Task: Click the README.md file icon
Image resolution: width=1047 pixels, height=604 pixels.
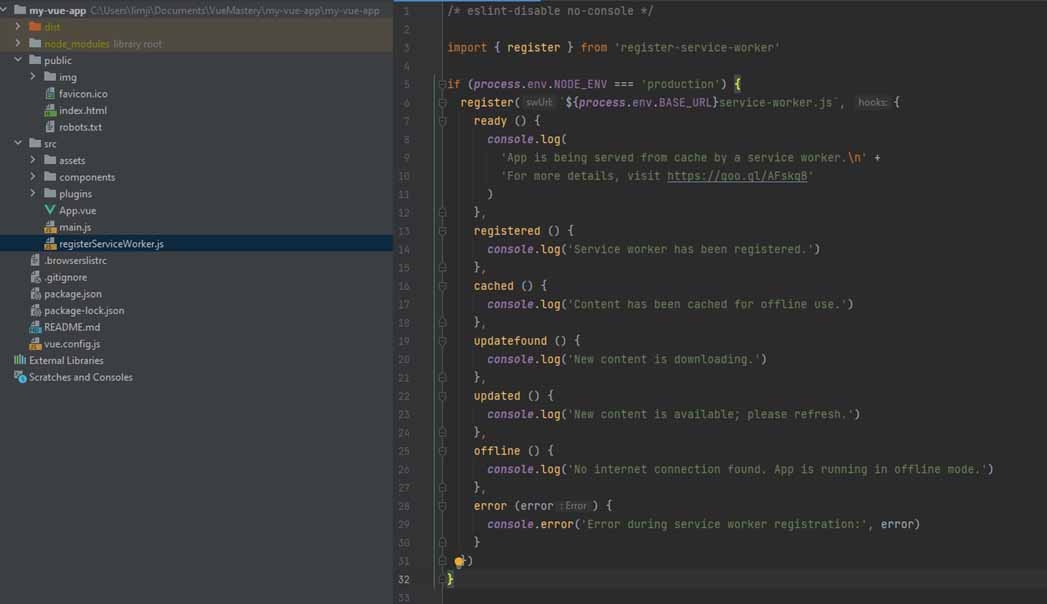Action: point(36,327)
